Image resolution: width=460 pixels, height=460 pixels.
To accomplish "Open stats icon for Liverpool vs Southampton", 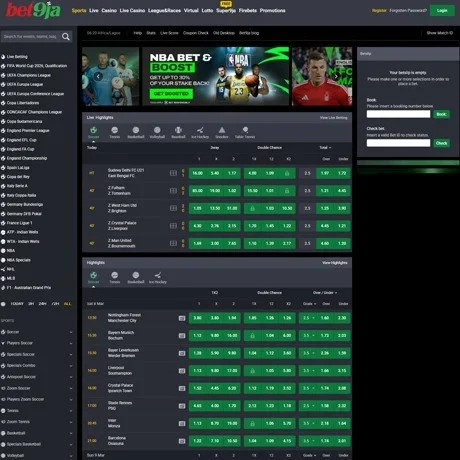I will coord(182,371).
